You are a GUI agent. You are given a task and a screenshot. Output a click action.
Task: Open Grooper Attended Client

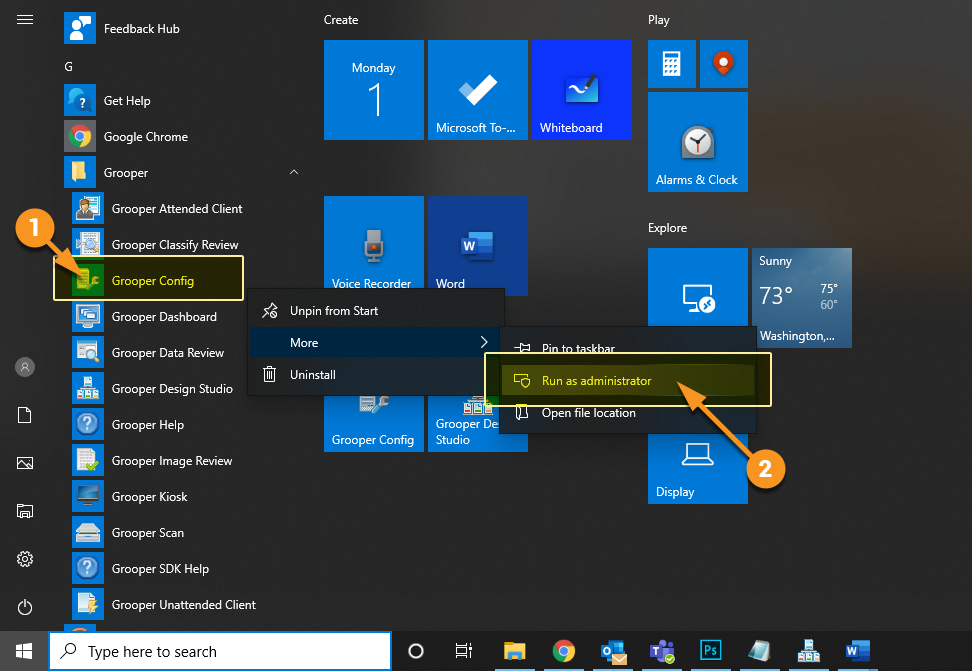click(x=176, y=209)
